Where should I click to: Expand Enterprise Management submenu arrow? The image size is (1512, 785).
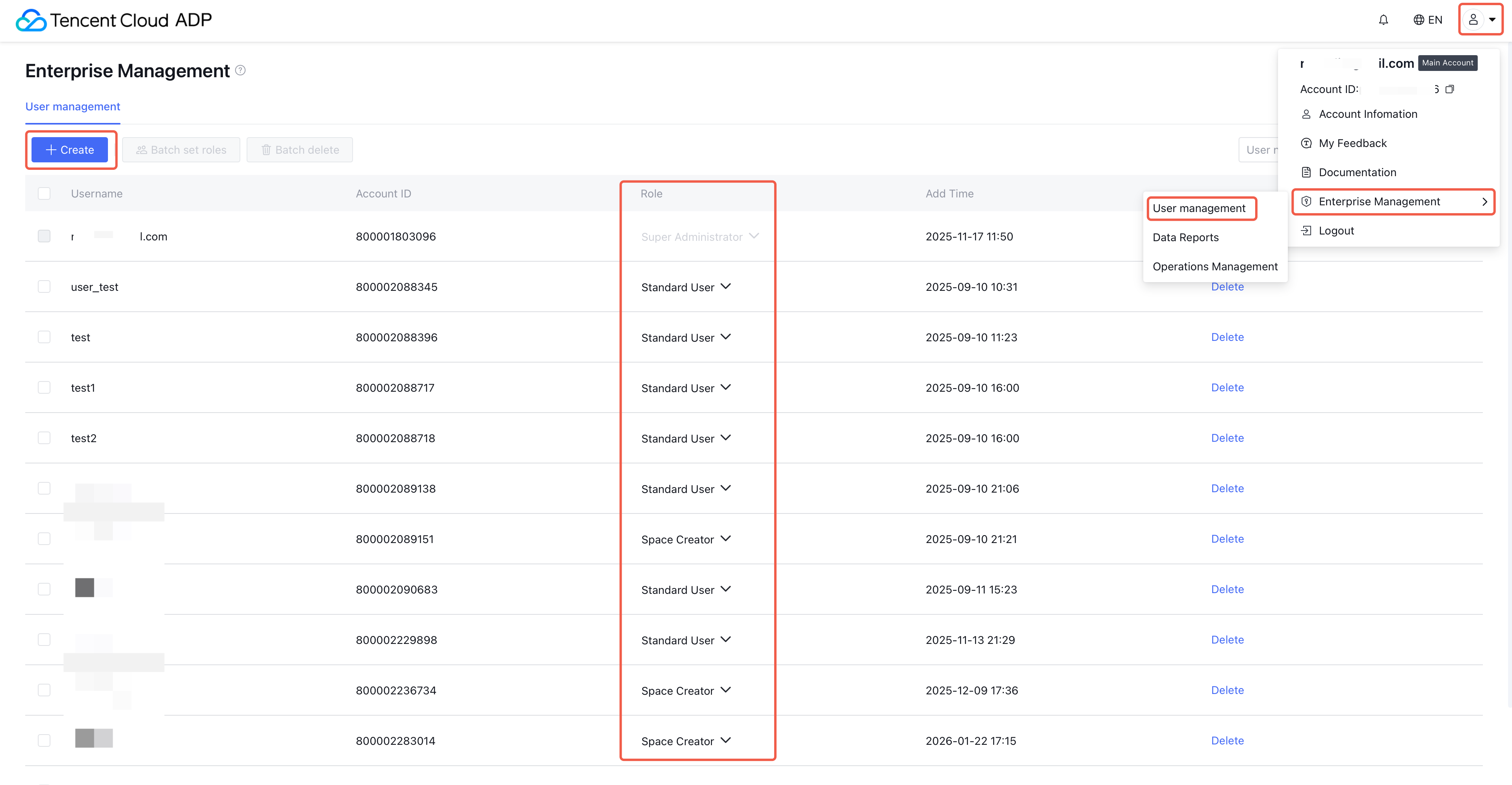point(1484,202)
